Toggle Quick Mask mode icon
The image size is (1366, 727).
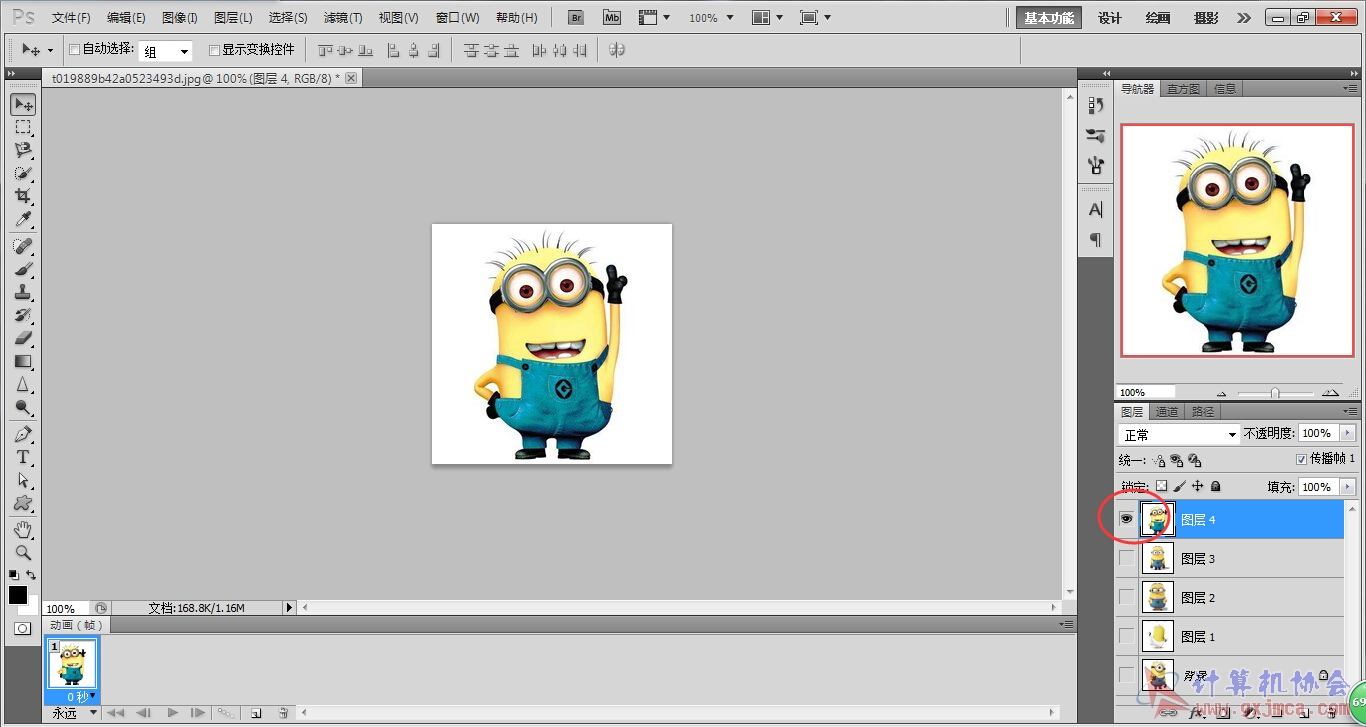[x=22, y=628]
